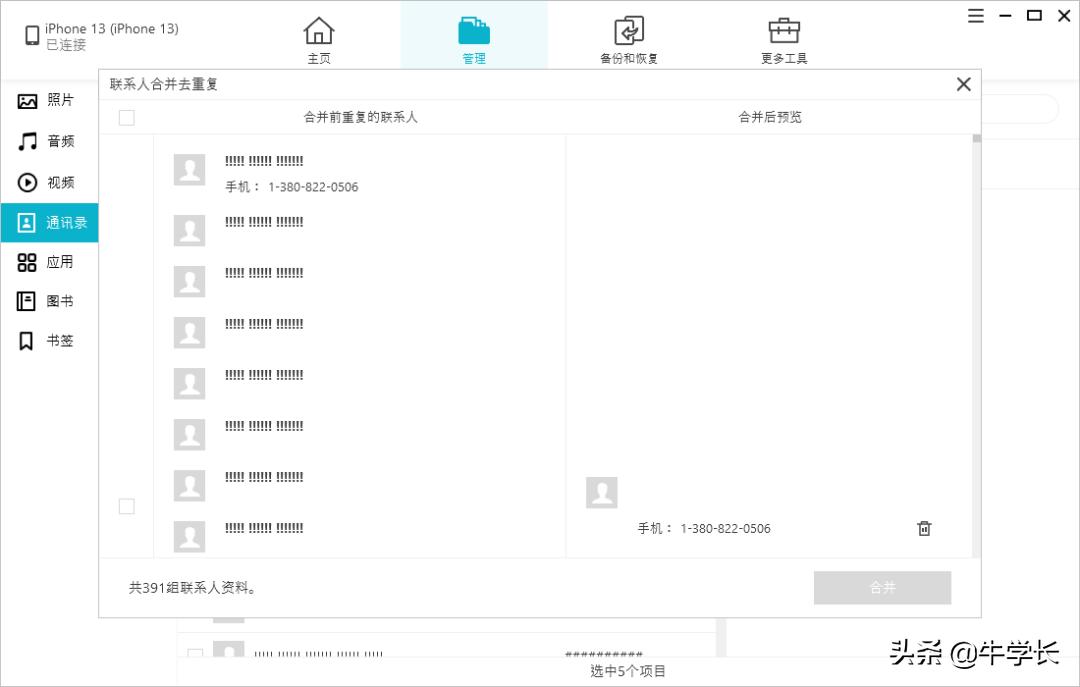Image resolution: width=1080 pixels, height=687 pixels.
Task: Close the contact merge dialog
Action: [x=963, y=84]
